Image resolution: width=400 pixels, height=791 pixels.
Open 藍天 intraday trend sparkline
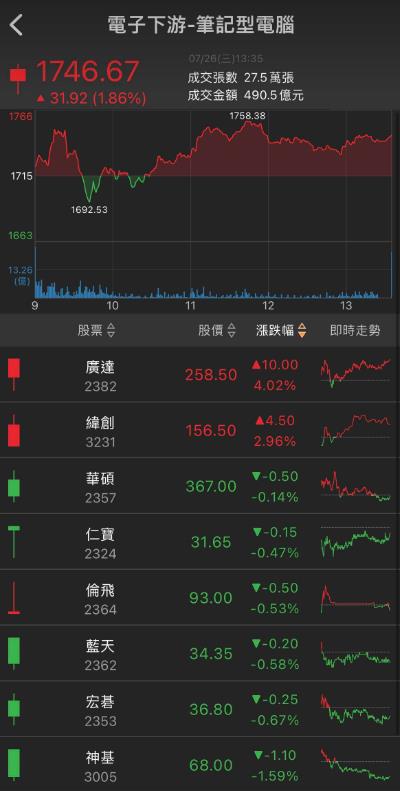[356, 654]
